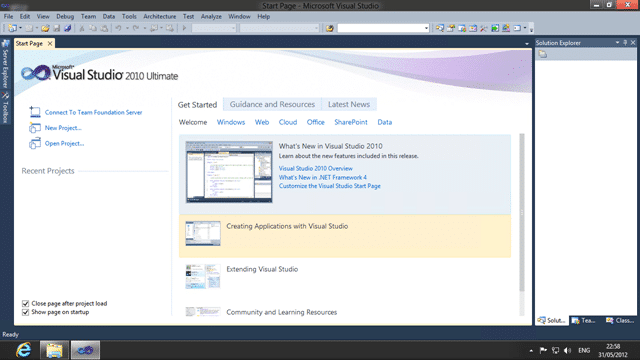Open the Analyze menu
The image size is (640, 360).
211,16
